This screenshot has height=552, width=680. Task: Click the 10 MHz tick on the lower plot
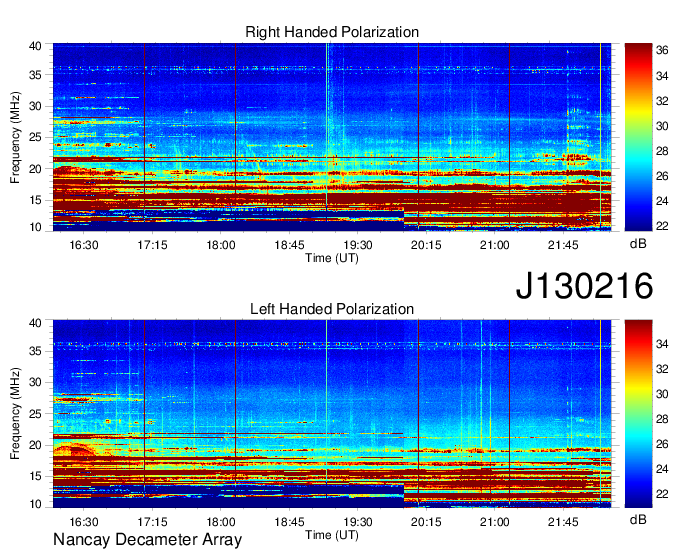point(36,504)
